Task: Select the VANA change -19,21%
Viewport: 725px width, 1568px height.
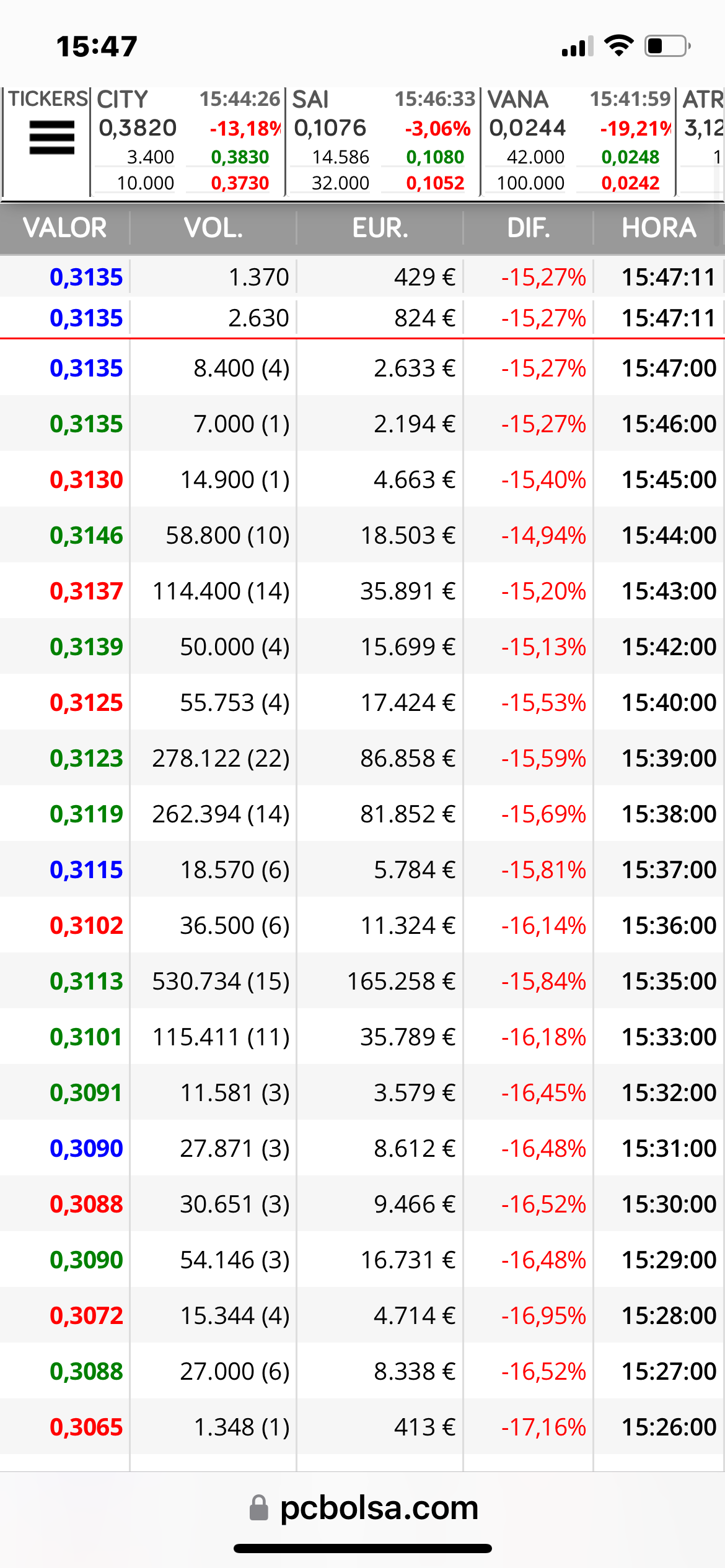Action: pos(636,129)
